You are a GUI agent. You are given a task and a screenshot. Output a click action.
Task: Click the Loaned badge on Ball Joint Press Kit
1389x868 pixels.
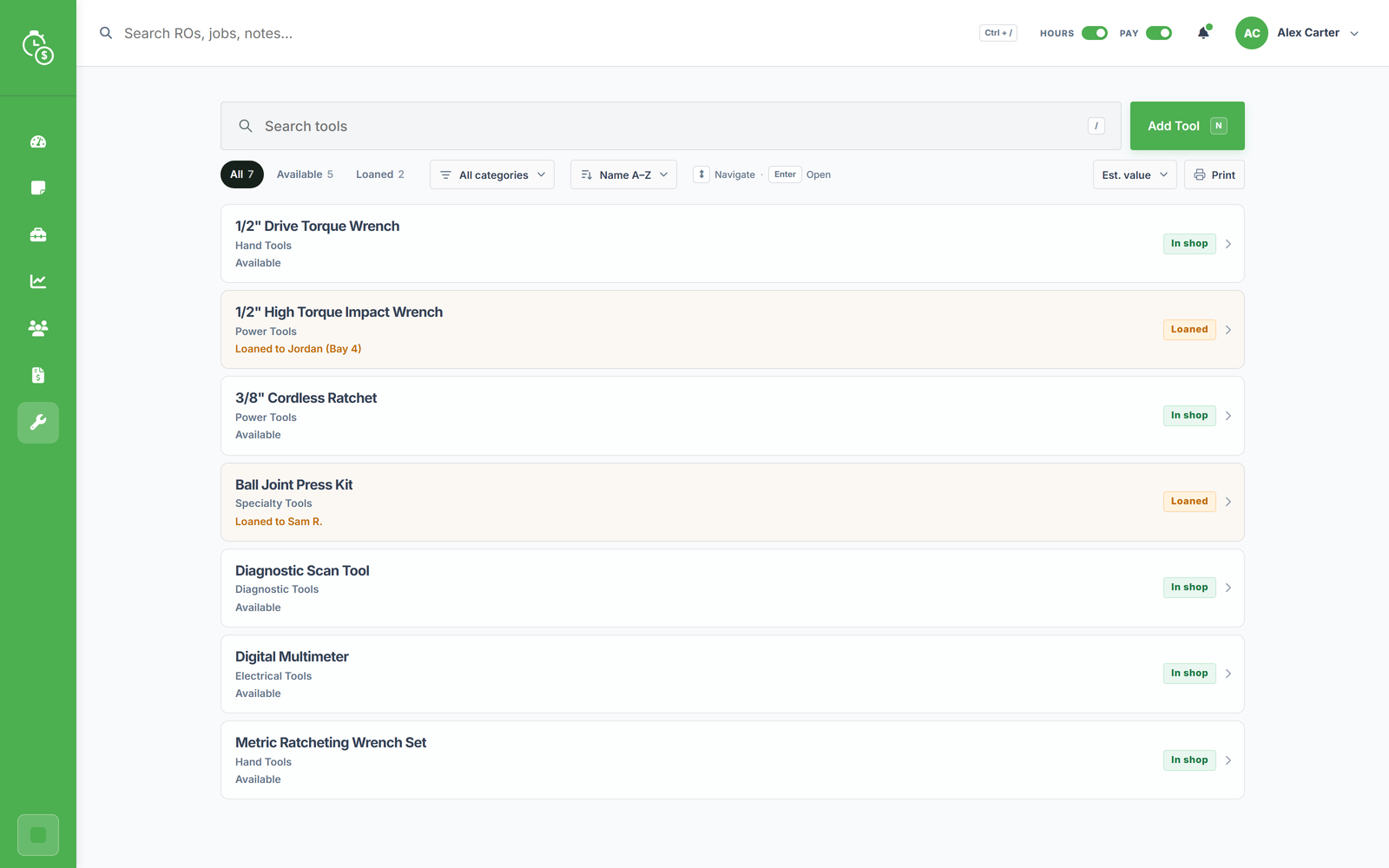pyautogui.click(x=1189, y=502)
